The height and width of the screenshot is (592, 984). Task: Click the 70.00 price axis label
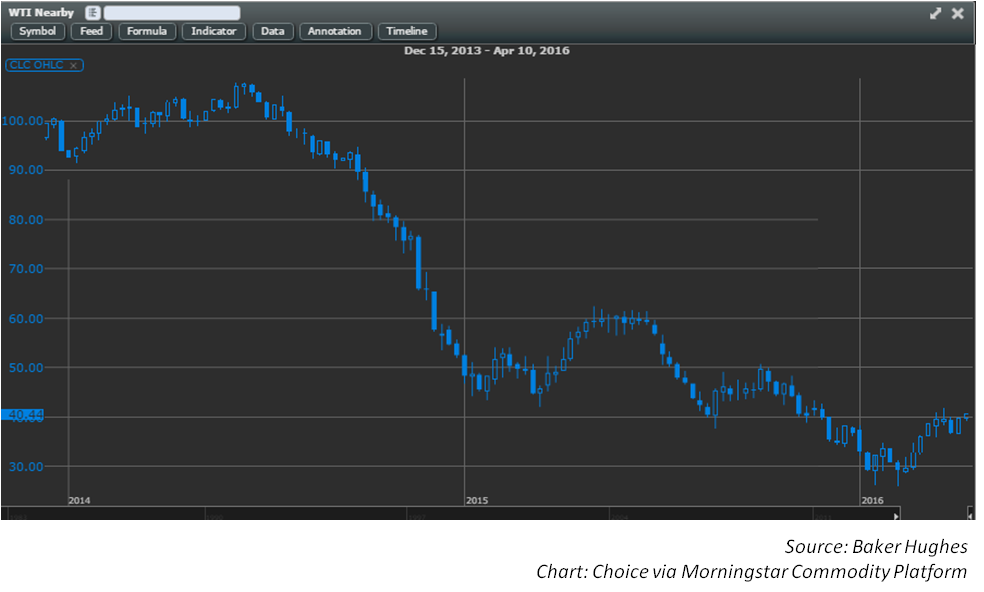(26, 269)
